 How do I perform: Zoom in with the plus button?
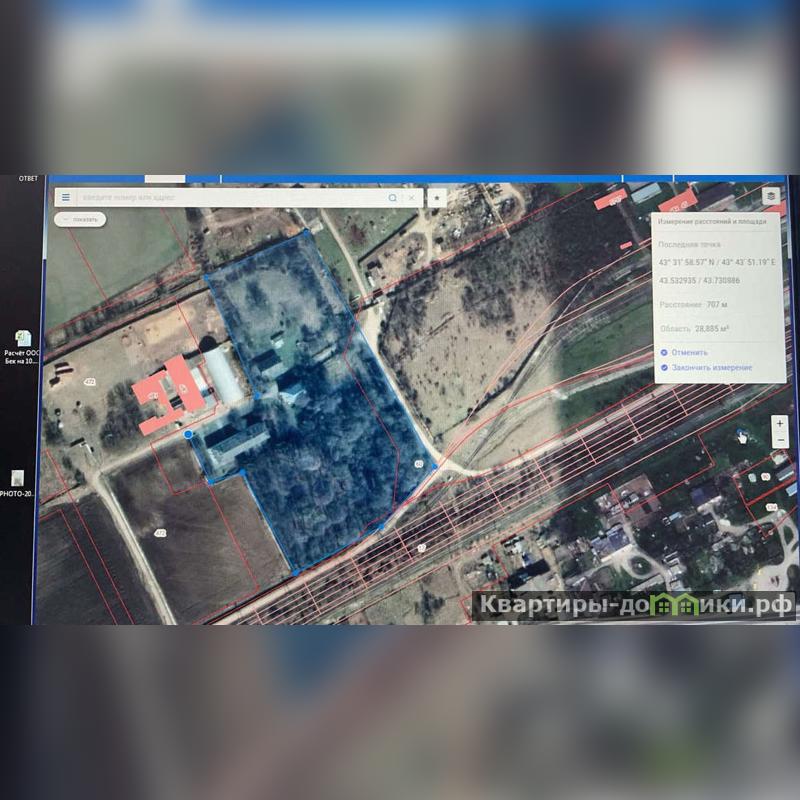coord(780,424)
